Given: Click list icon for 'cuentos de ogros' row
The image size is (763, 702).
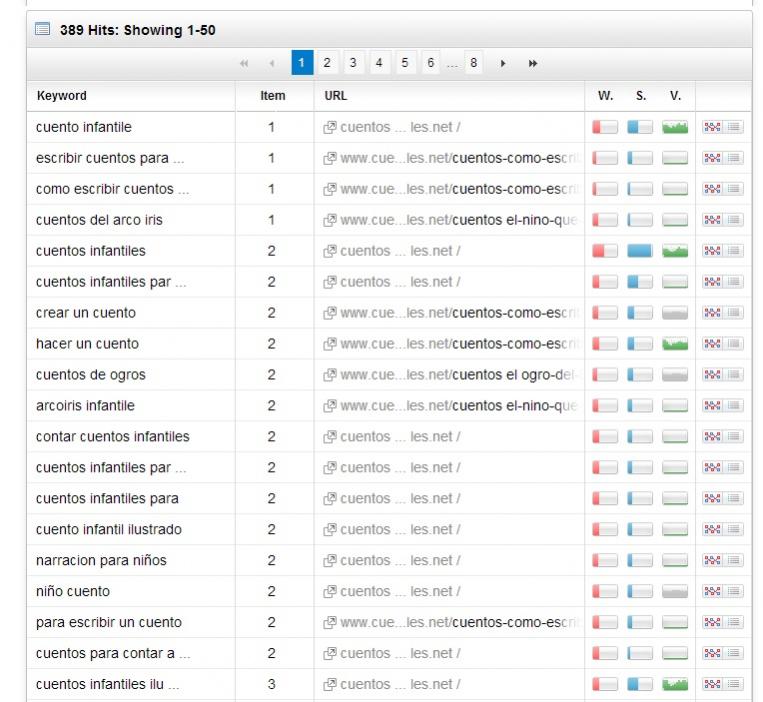Looking at the screenshot, I should click(x=734, y=375).
